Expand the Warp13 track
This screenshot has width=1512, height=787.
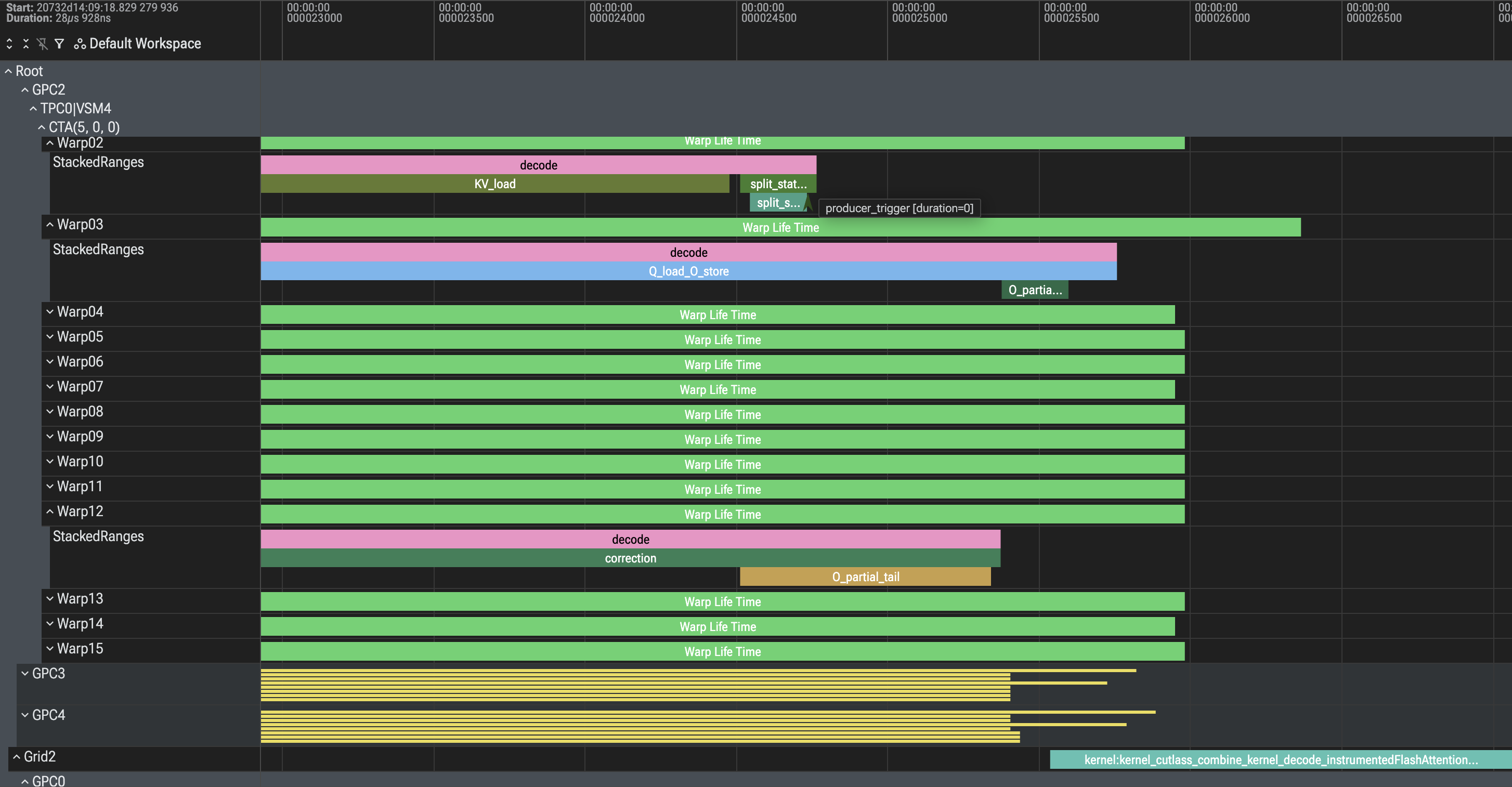(50, 599)
